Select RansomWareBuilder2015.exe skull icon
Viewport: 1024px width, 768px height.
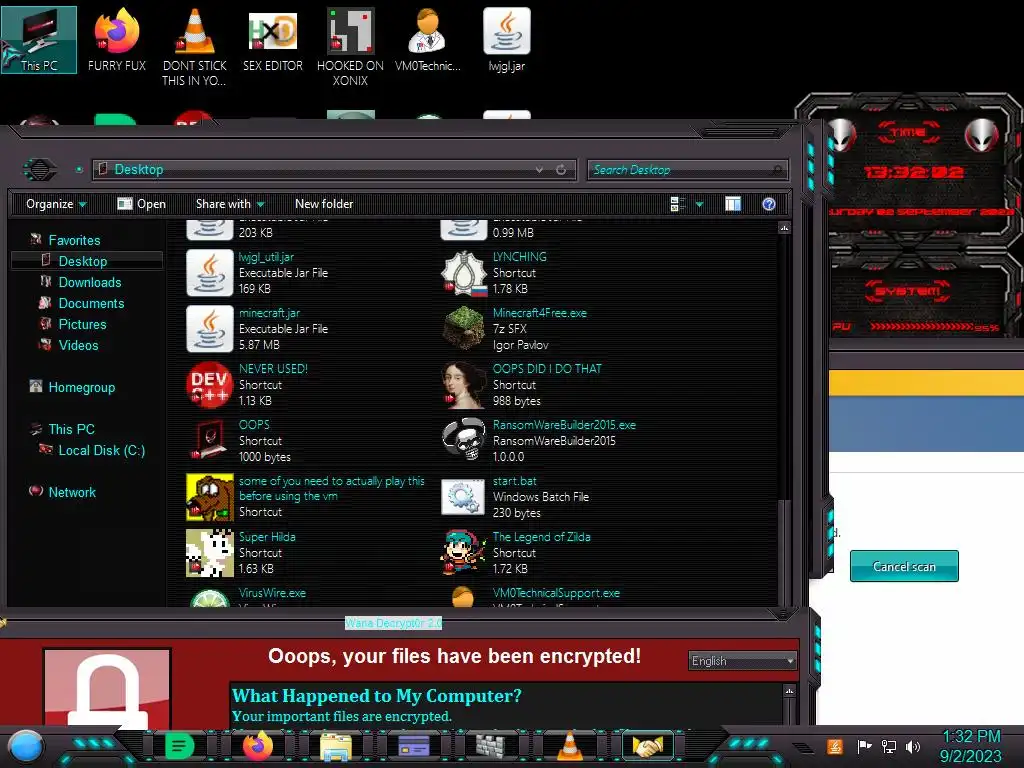[464, 441]
